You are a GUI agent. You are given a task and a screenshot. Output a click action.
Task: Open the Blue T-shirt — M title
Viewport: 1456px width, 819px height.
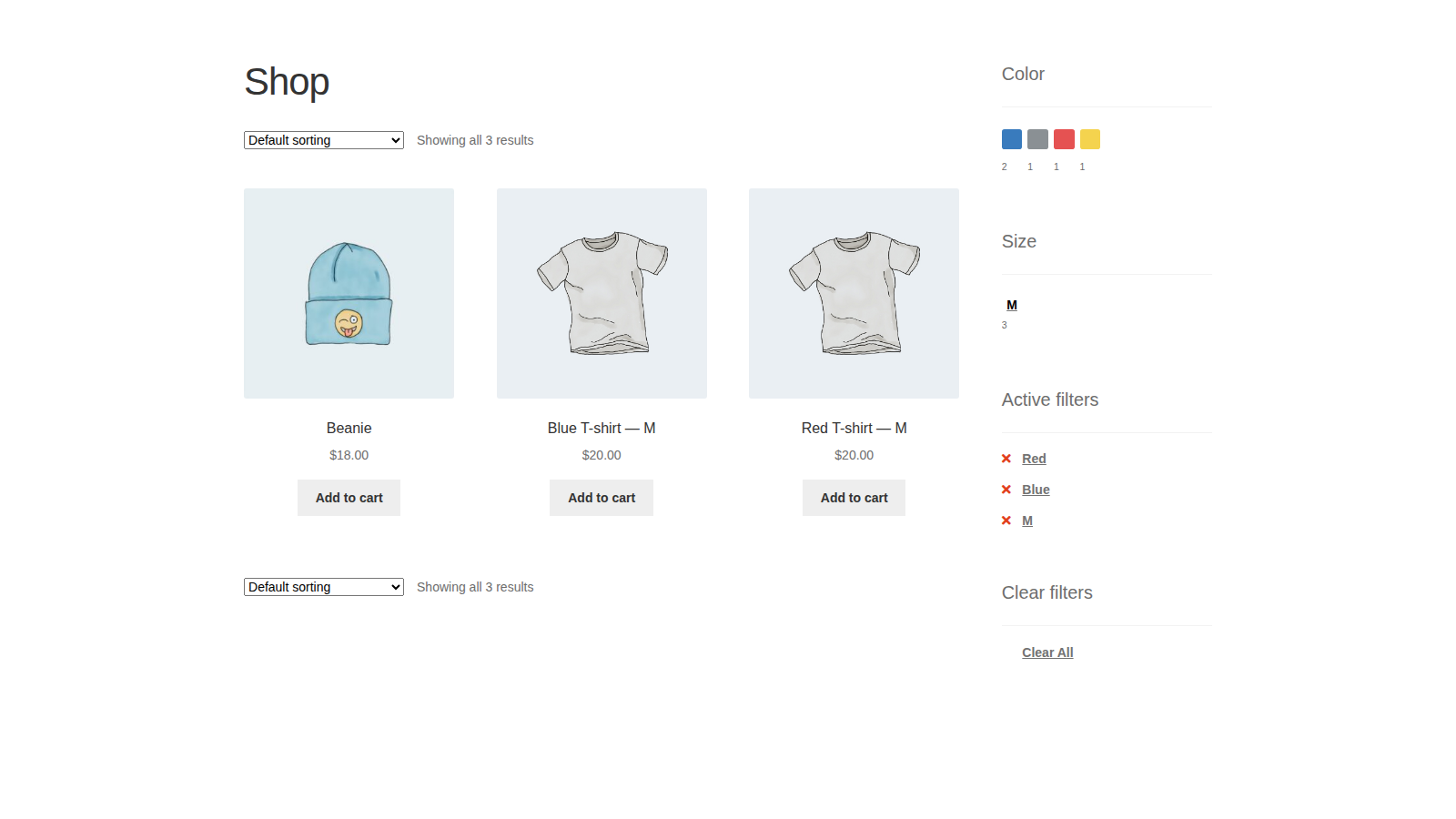pos(602,428)
